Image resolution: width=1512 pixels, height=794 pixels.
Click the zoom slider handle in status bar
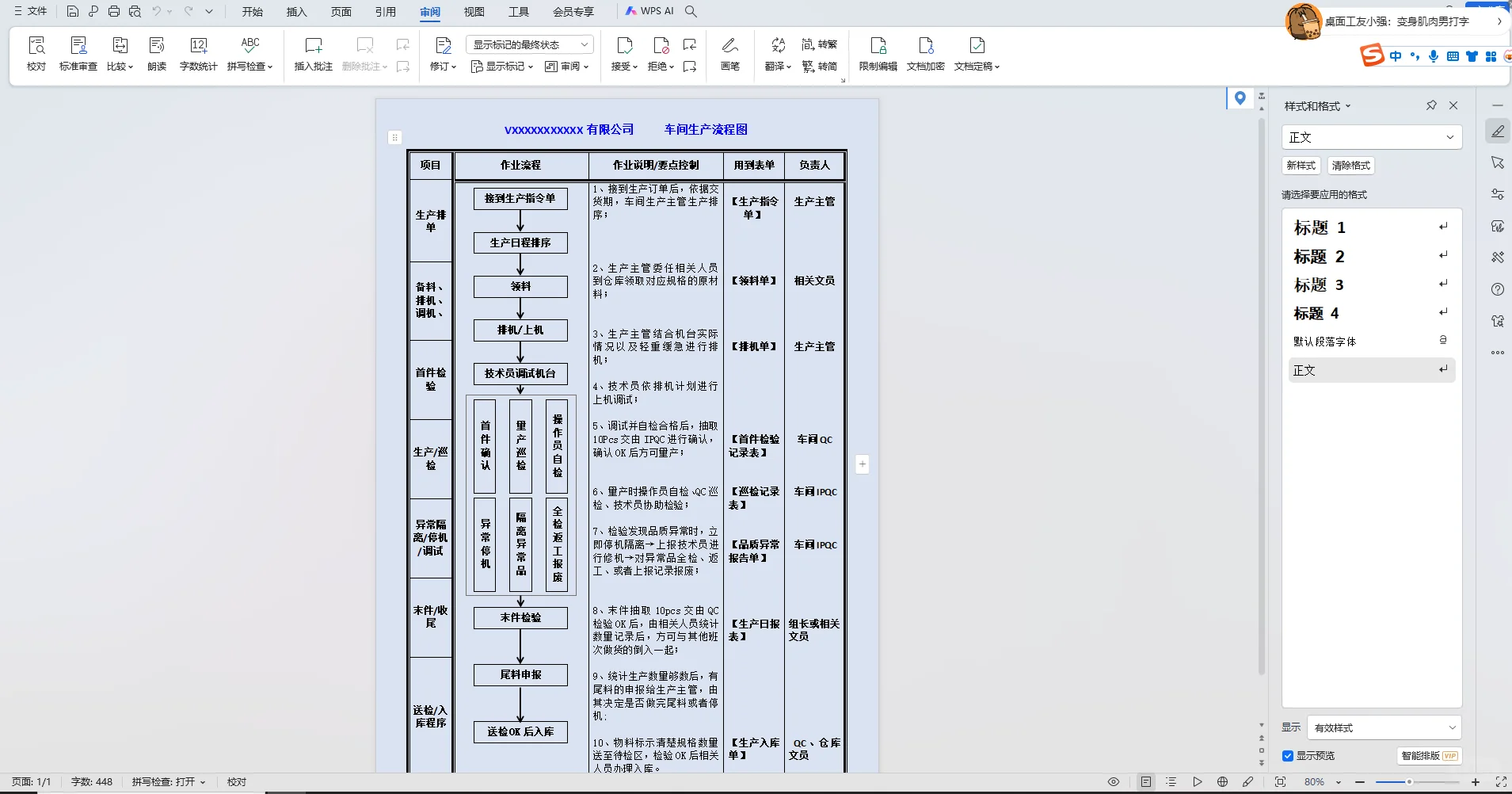[1410, 782]
